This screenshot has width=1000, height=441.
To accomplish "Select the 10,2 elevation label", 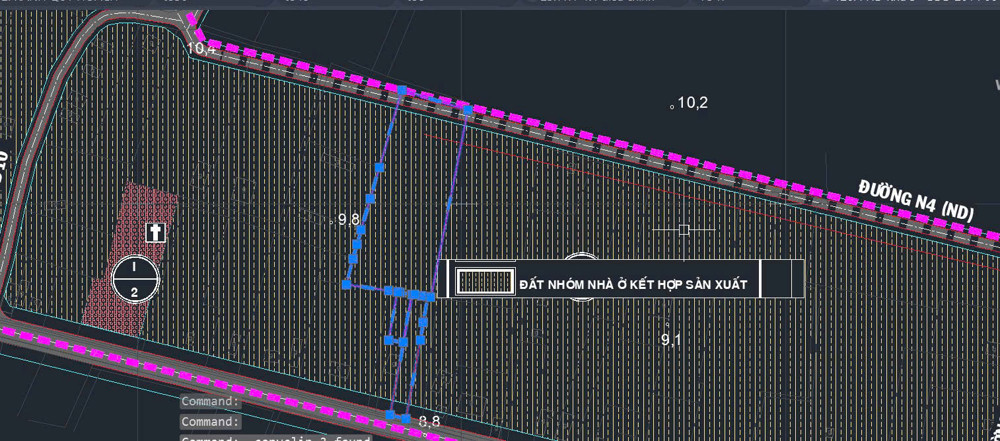I will click(693, 102).
